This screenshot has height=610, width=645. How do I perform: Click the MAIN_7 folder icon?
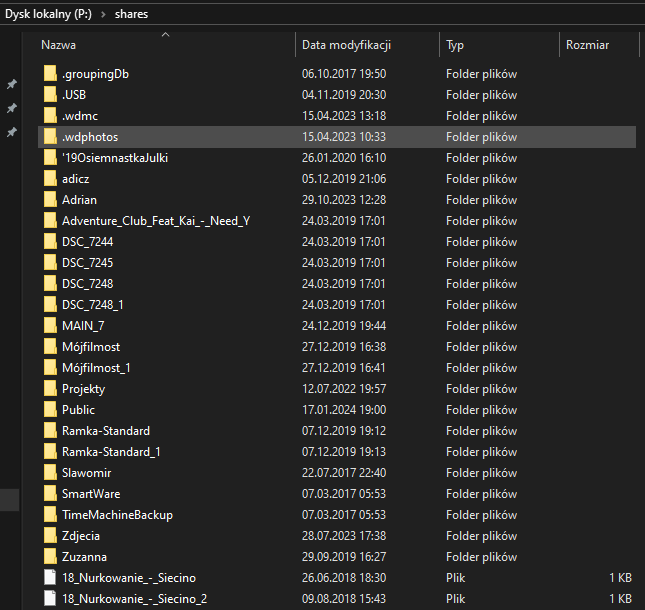click(50, 325)
